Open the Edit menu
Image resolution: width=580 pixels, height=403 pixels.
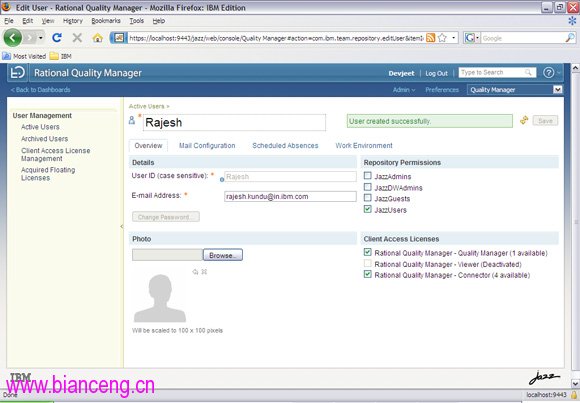pyautogui.click(x=27, y=21)
